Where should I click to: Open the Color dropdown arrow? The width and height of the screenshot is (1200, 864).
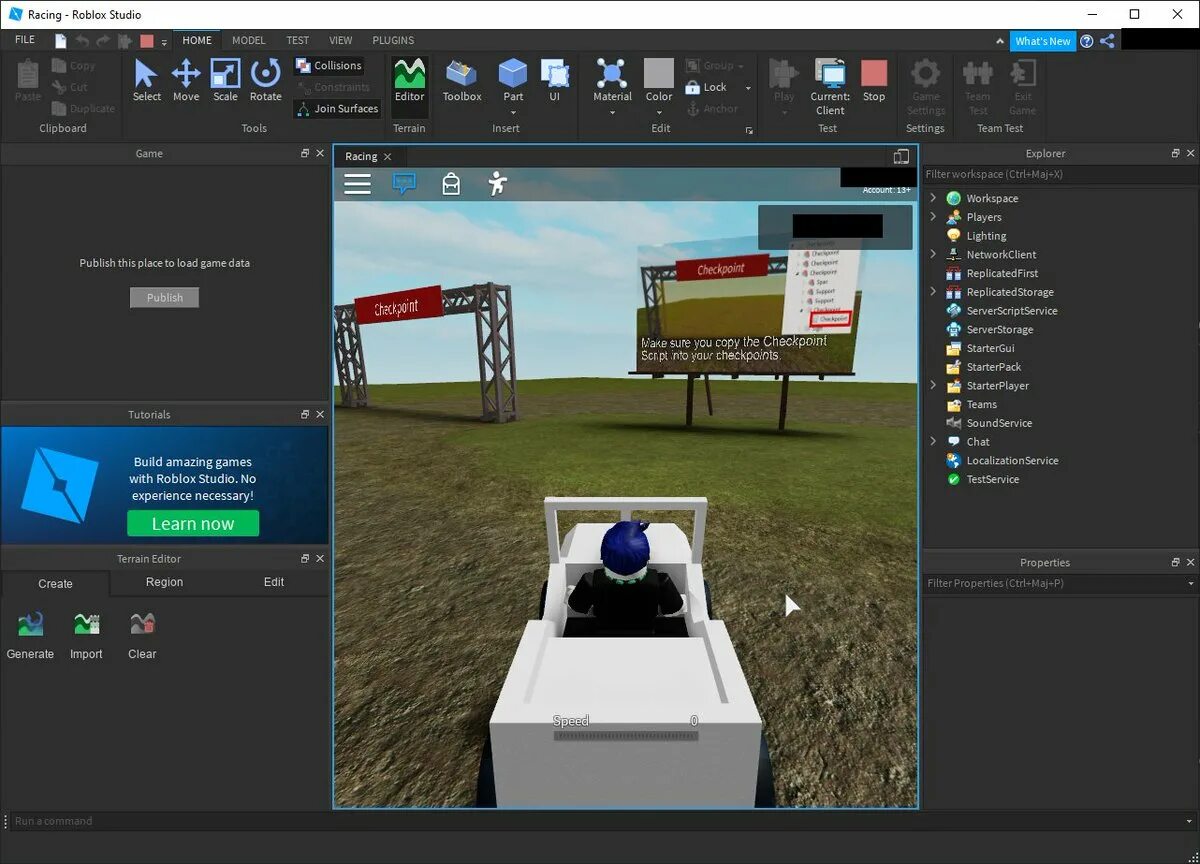(659, 112)
